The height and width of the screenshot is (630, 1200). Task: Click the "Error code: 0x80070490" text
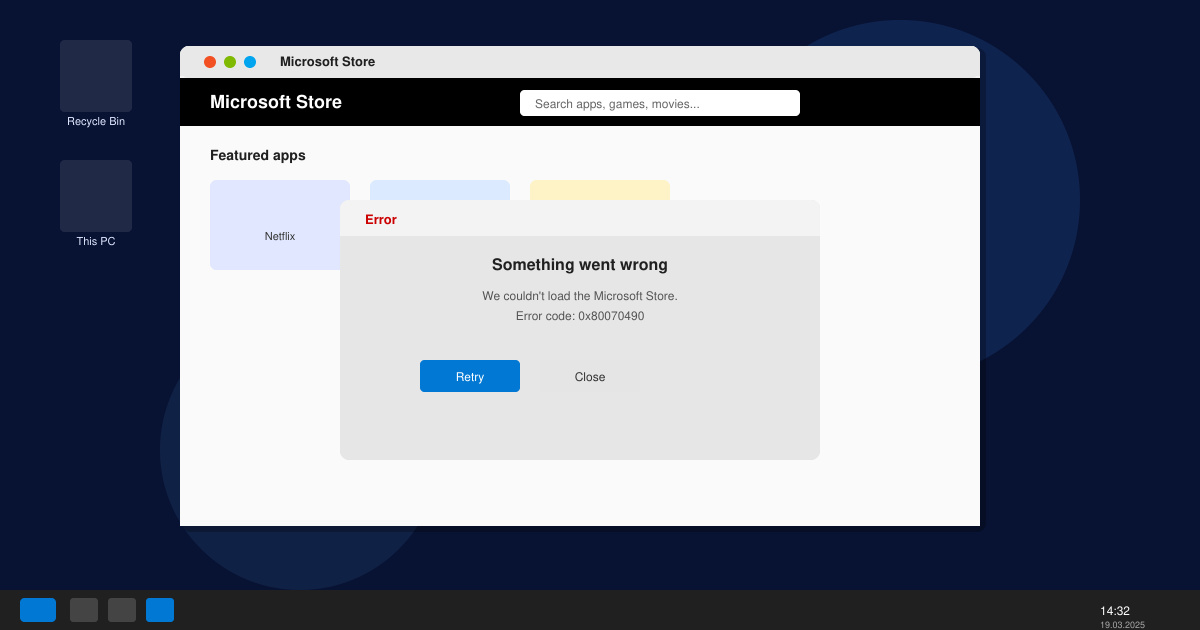coord(580,316)
